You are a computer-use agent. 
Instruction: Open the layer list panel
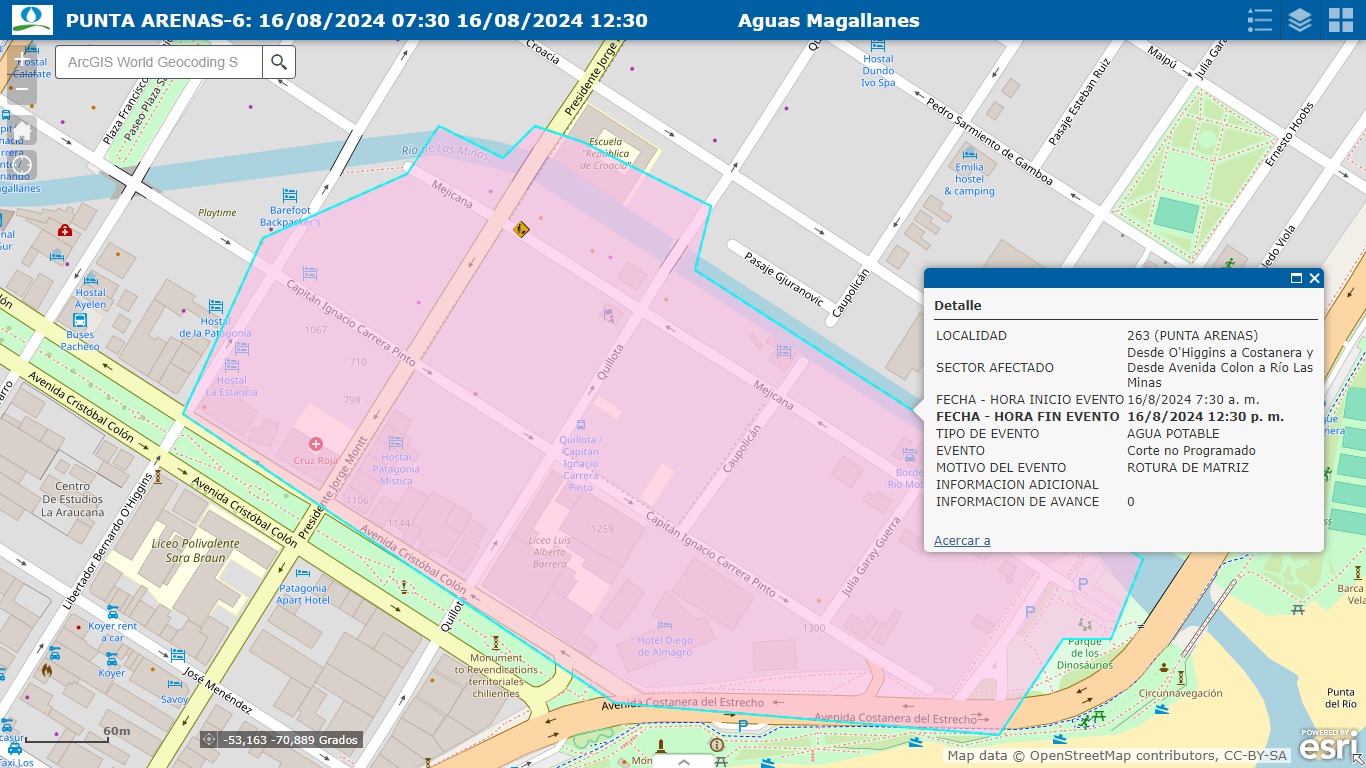(x=1300, y=20)
